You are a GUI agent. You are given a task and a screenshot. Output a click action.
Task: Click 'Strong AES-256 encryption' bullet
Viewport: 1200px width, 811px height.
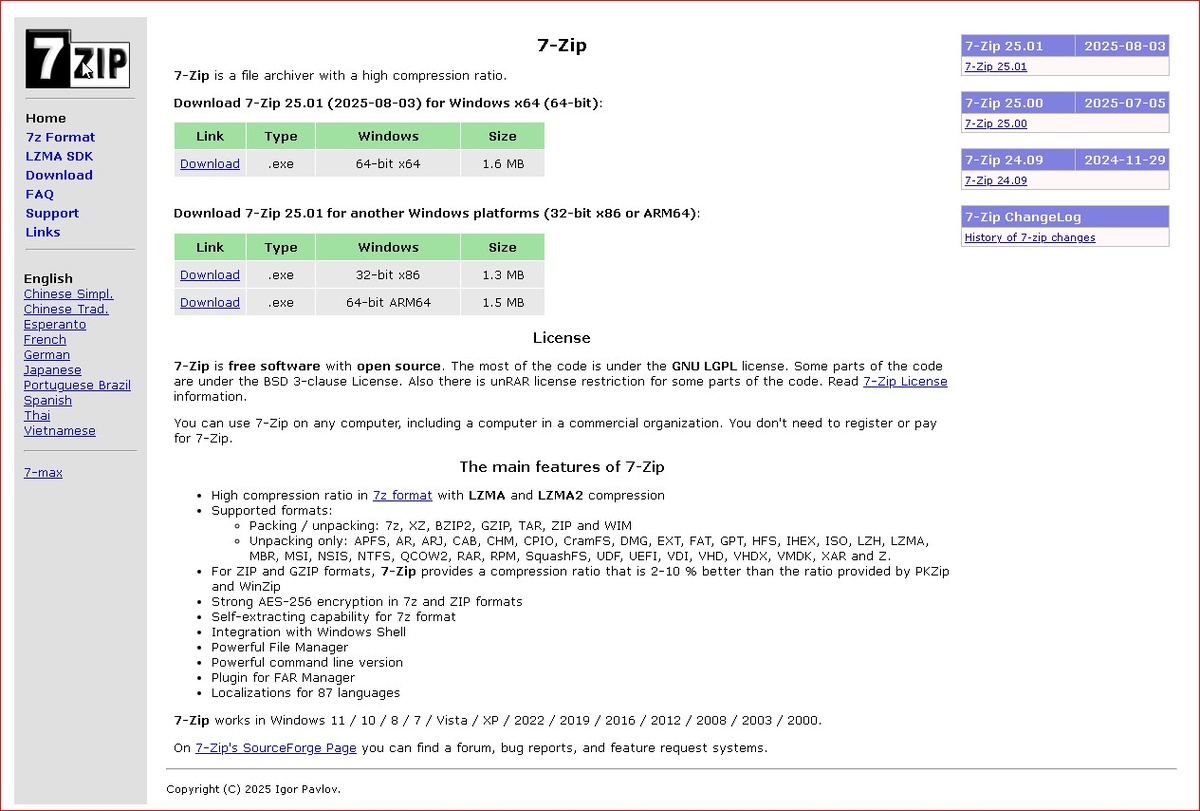tap(366, 602)
